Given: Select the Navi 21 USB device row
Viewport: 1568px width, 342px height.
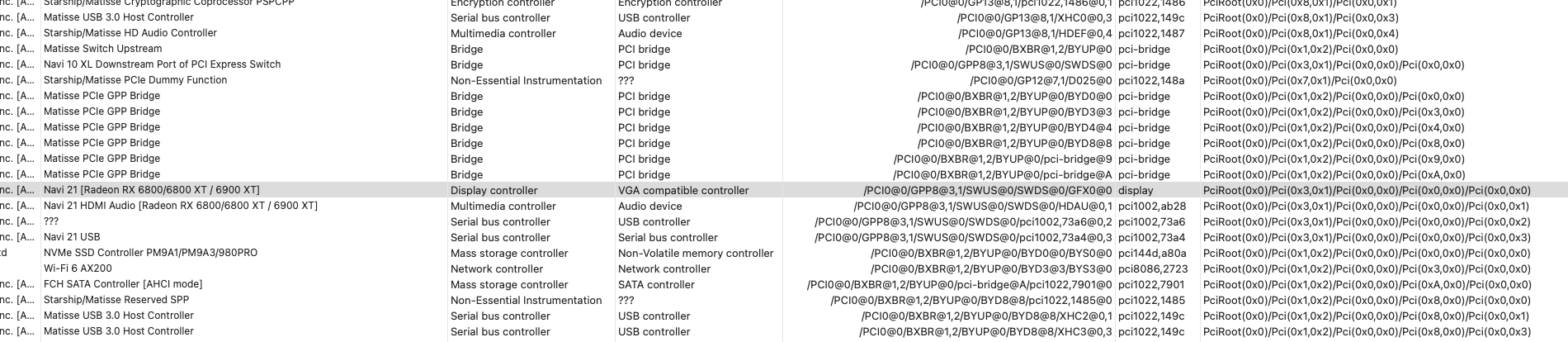Looking at the screenshot, I should pos(72,237).
